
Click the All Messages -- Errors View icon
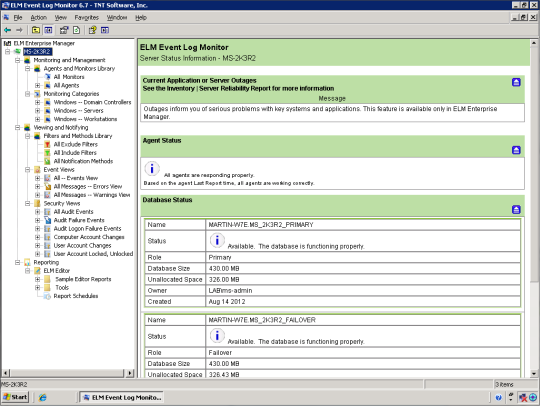48,187
